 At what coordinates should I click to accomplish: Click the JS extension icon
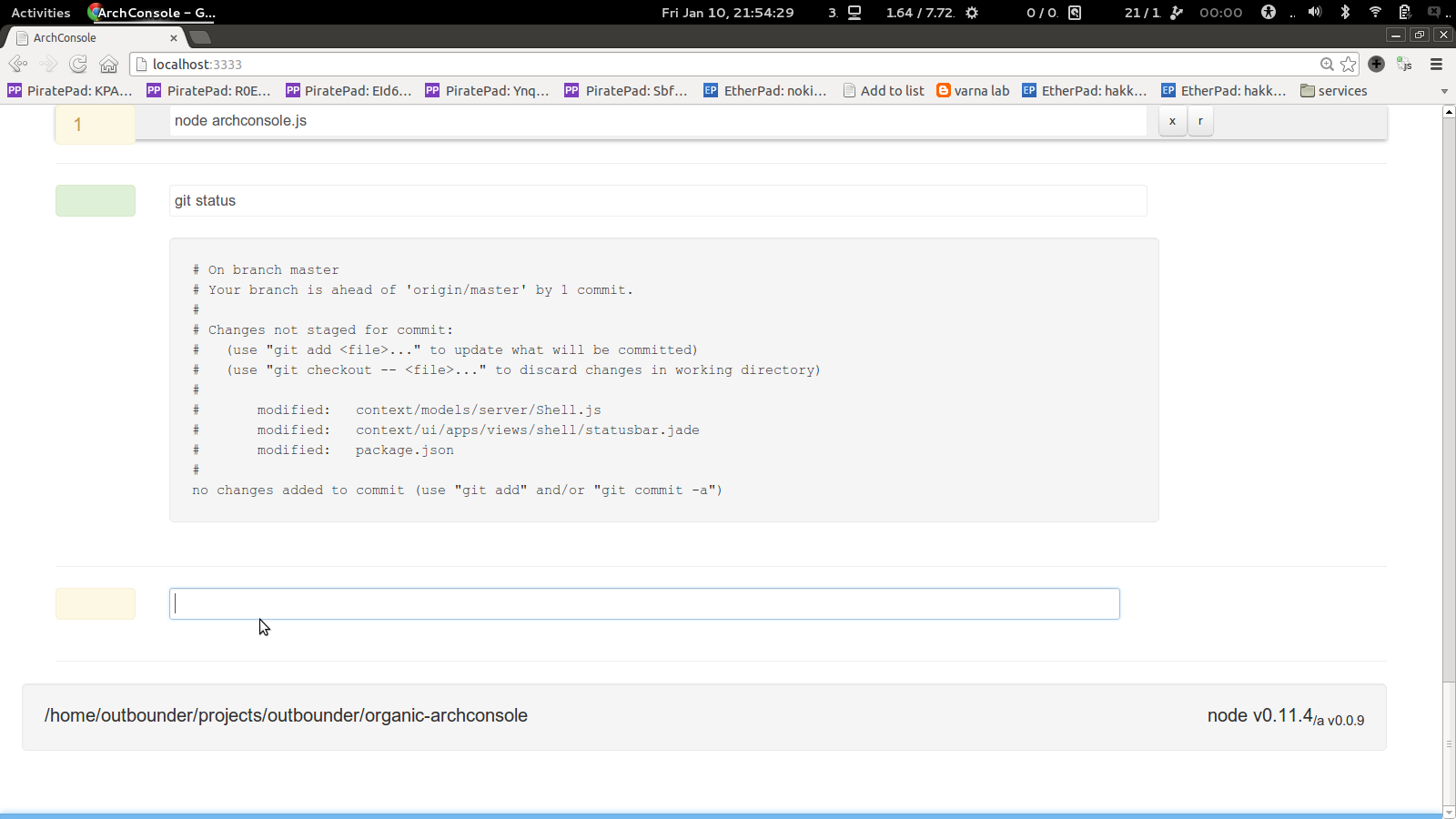point(1405,64)
